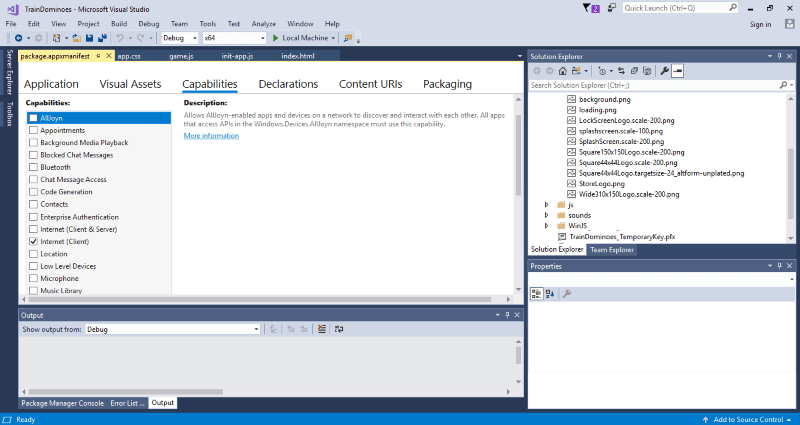Image resolution: width=800 pixels, height=425 pixels.
Task: Switch to the Team Explorer tab
Action: (612, 249)
